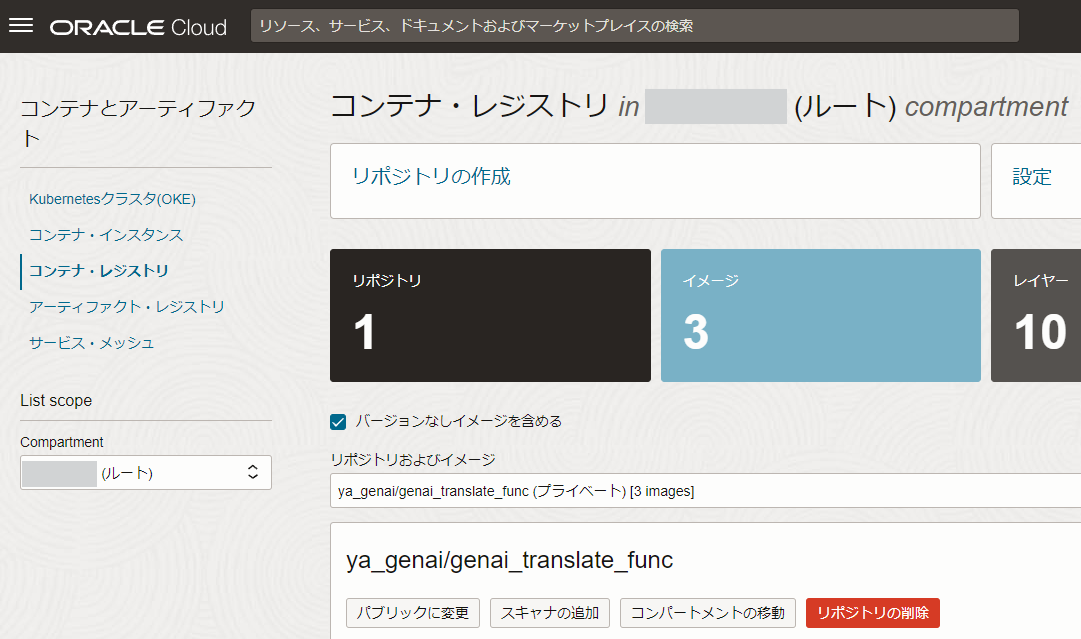Select コンテナ・レジストリ in sidebar
This screenshot has height=639, width=1081.
tap(99, 271)
